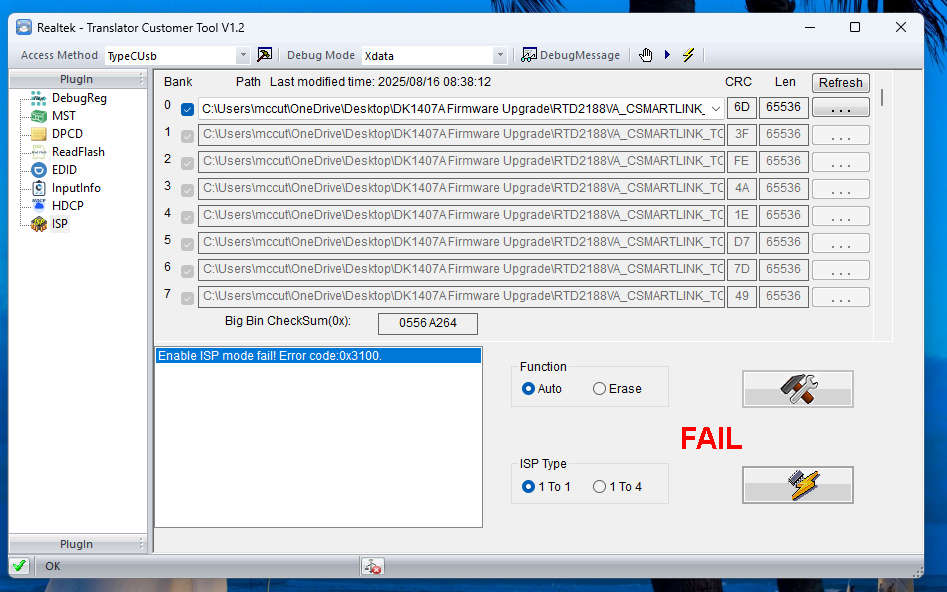Click the lightning bolt toolbar icon
947x592 pixels.
(689, 55)
